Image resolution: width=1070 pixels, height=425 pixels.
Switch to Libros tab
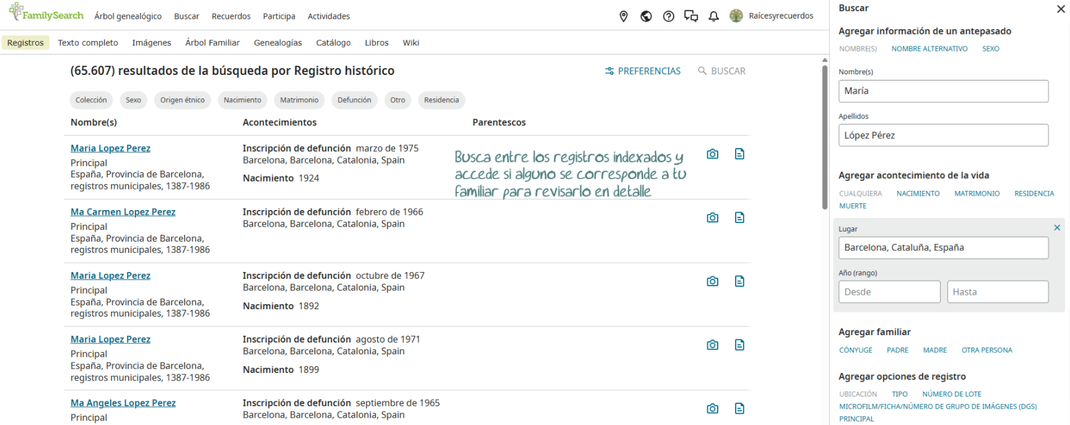point(377,42)
